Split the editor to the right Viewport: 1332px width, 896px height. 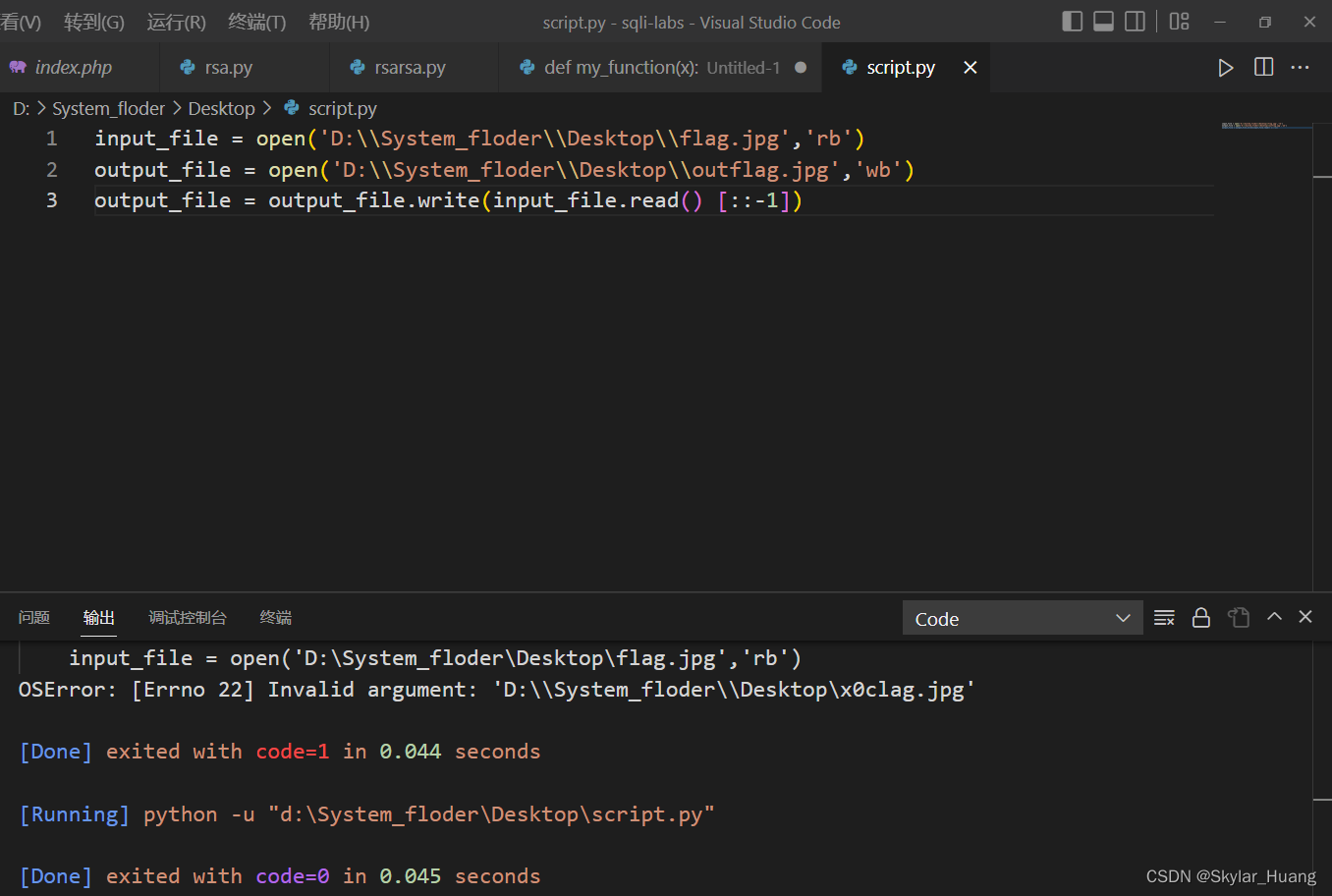coord(1264,67)
